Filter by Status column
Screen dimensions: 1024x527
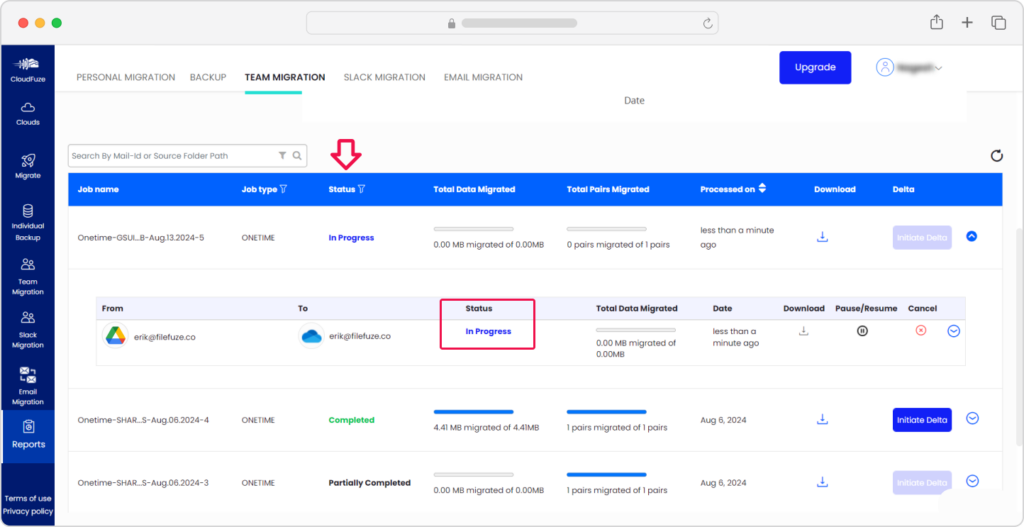point(362,189)
